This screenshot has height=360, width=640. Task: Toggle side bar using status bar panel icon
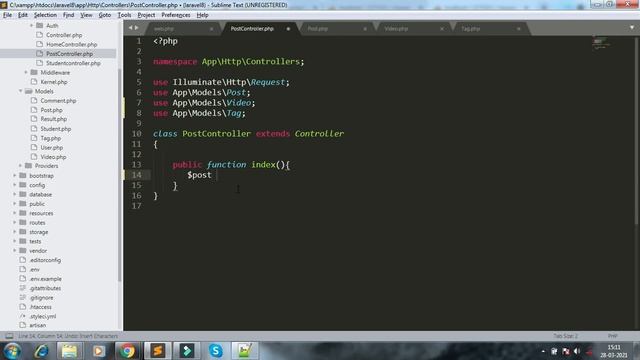[9, 336]
